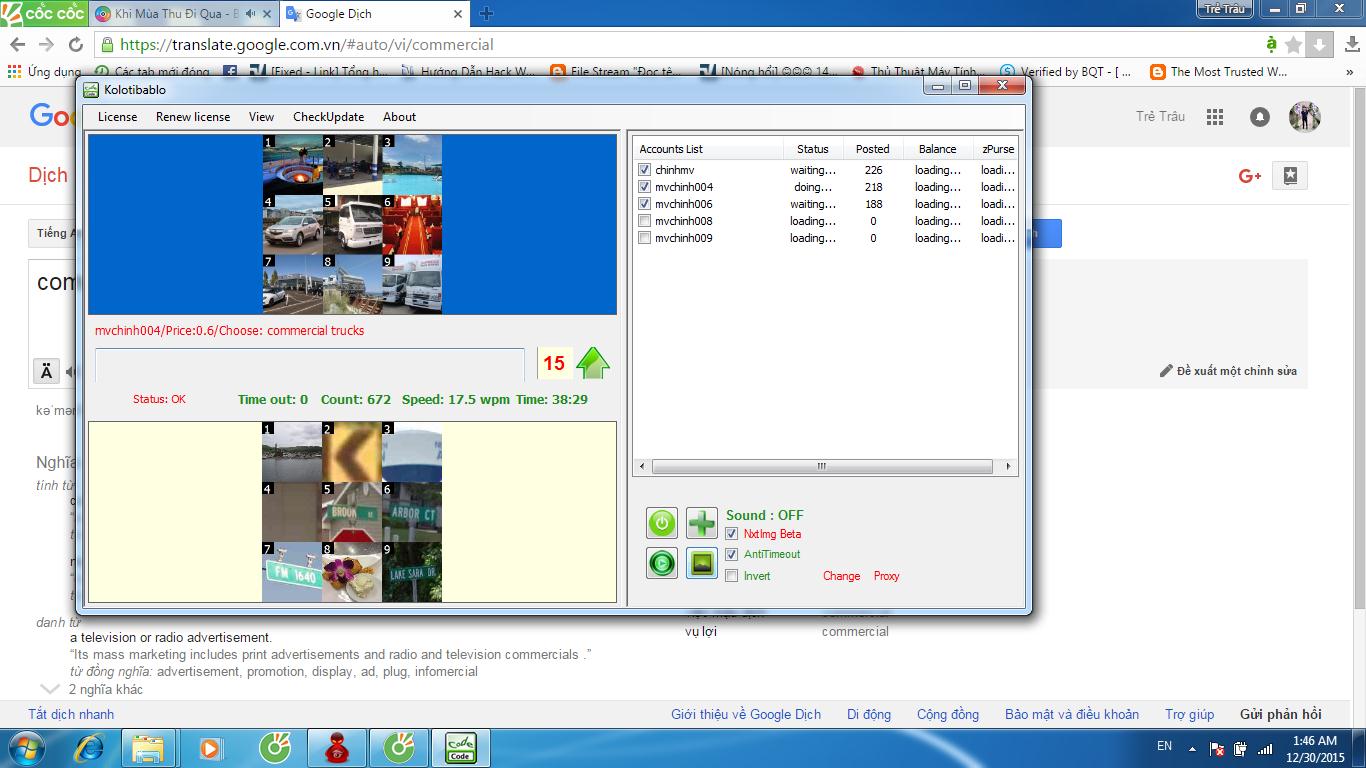Open the virtual keyboard Ä button
The width and height of the screenshot is (1366, 768).
[46, 372]
